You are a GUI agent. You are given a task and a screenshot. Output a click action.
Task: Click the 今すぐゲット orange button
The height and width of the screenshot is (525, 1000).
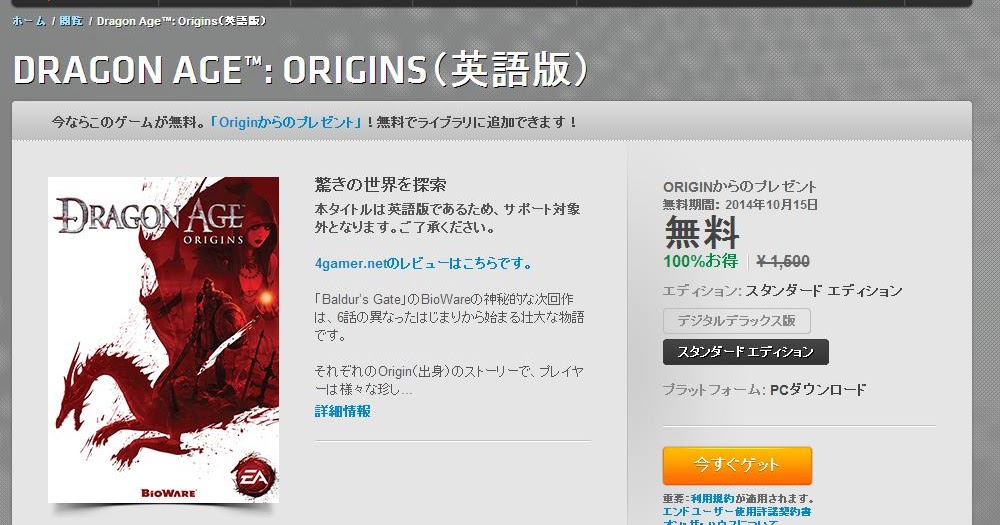click(737, 466)
